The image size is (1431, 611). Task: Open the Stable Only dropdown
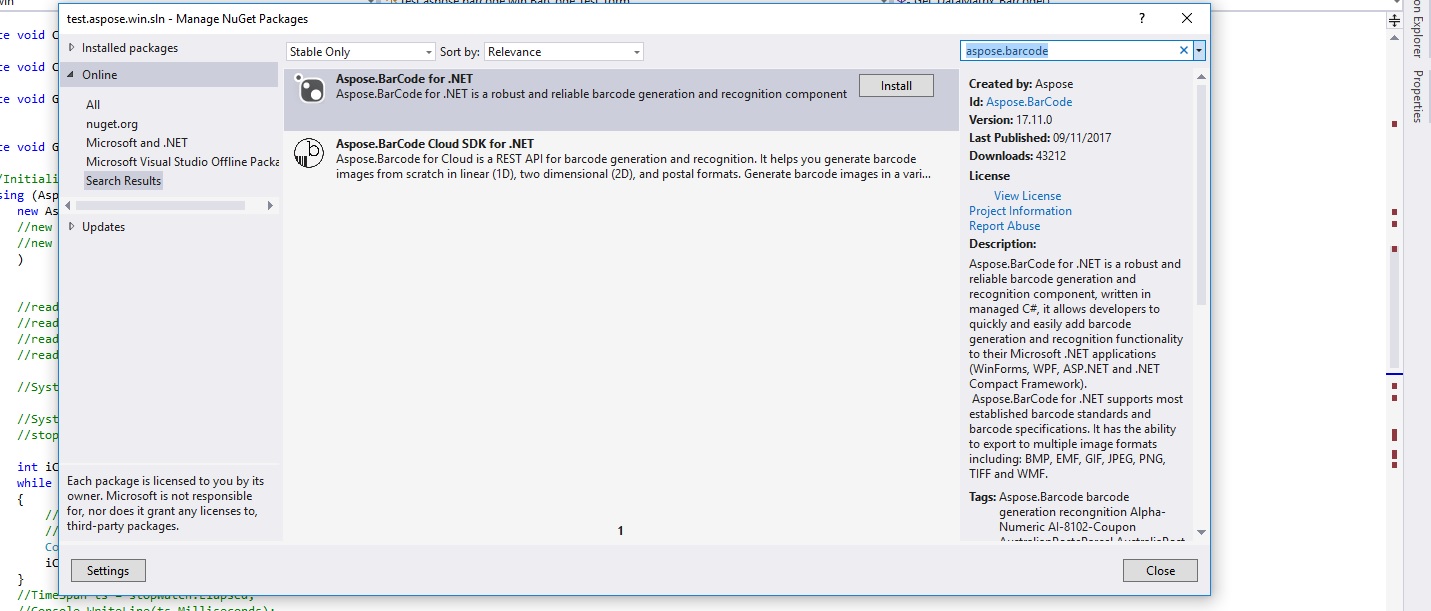click(x=361, y=52)
